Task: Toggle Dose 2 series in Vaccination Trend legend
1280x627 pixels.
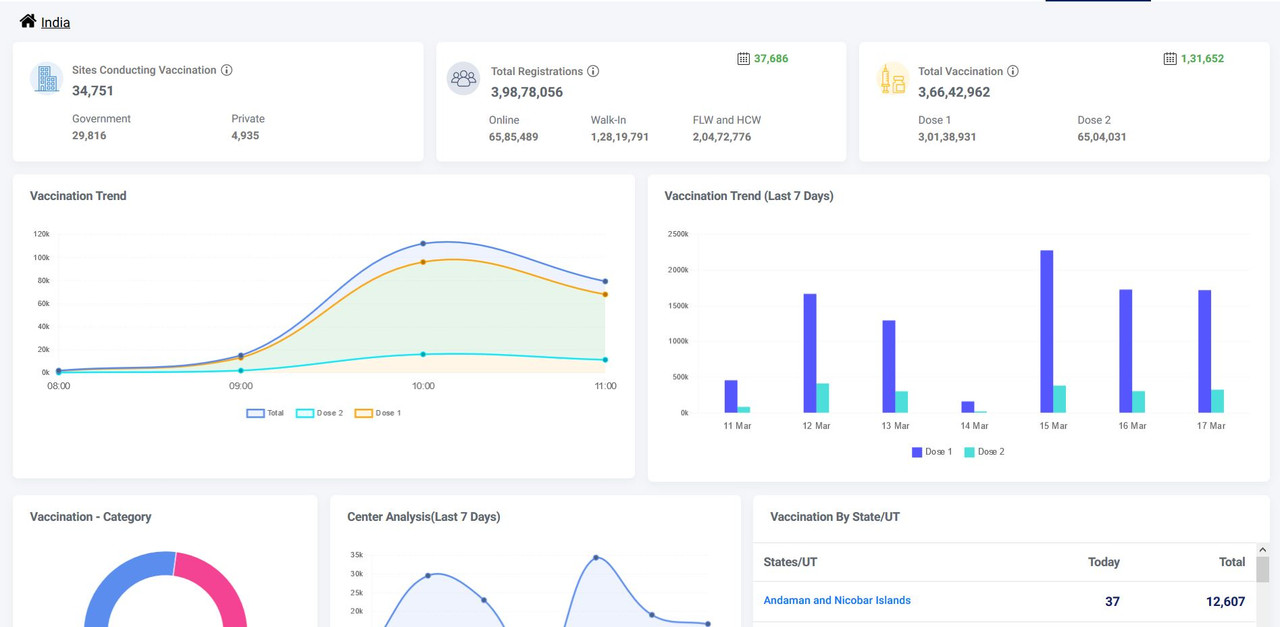Action: click(319, 413)
